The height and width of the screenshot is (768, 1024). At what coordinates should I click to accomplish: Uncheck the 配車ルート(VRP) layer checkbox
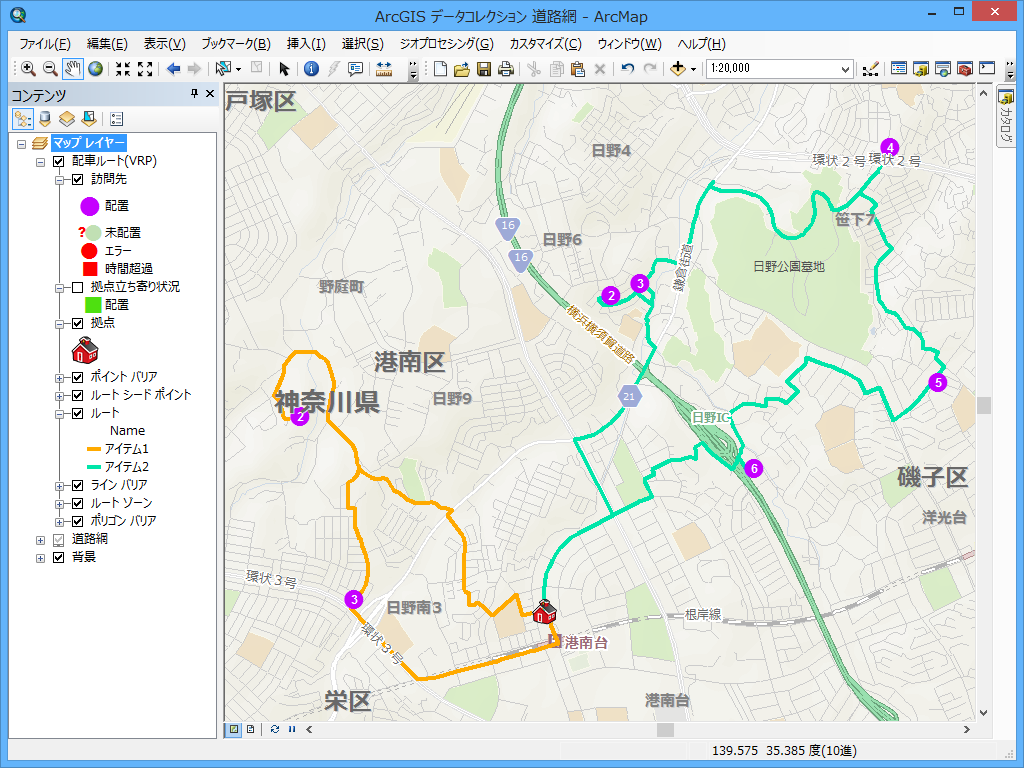[58, 161]
